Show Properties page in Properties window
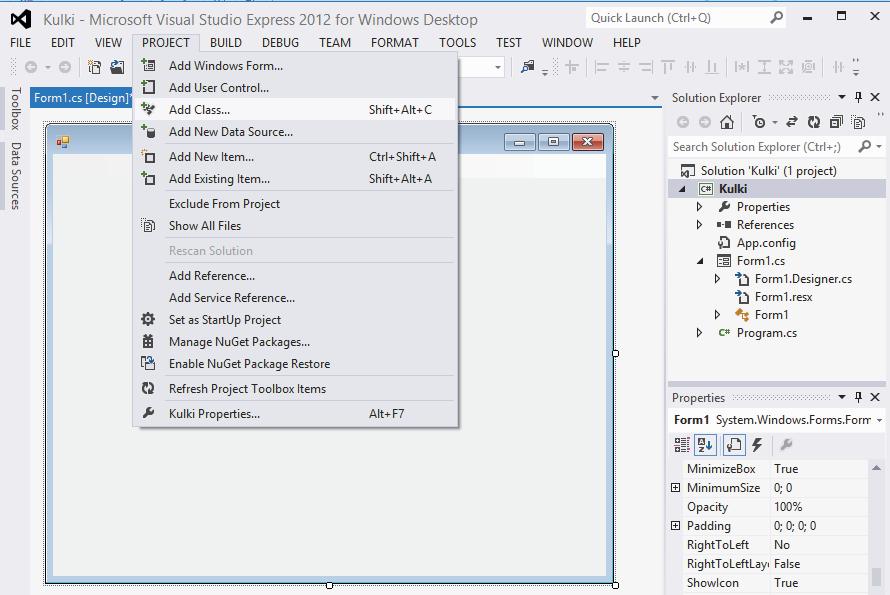This screenshot has height=595, width=890. [733, 445]
